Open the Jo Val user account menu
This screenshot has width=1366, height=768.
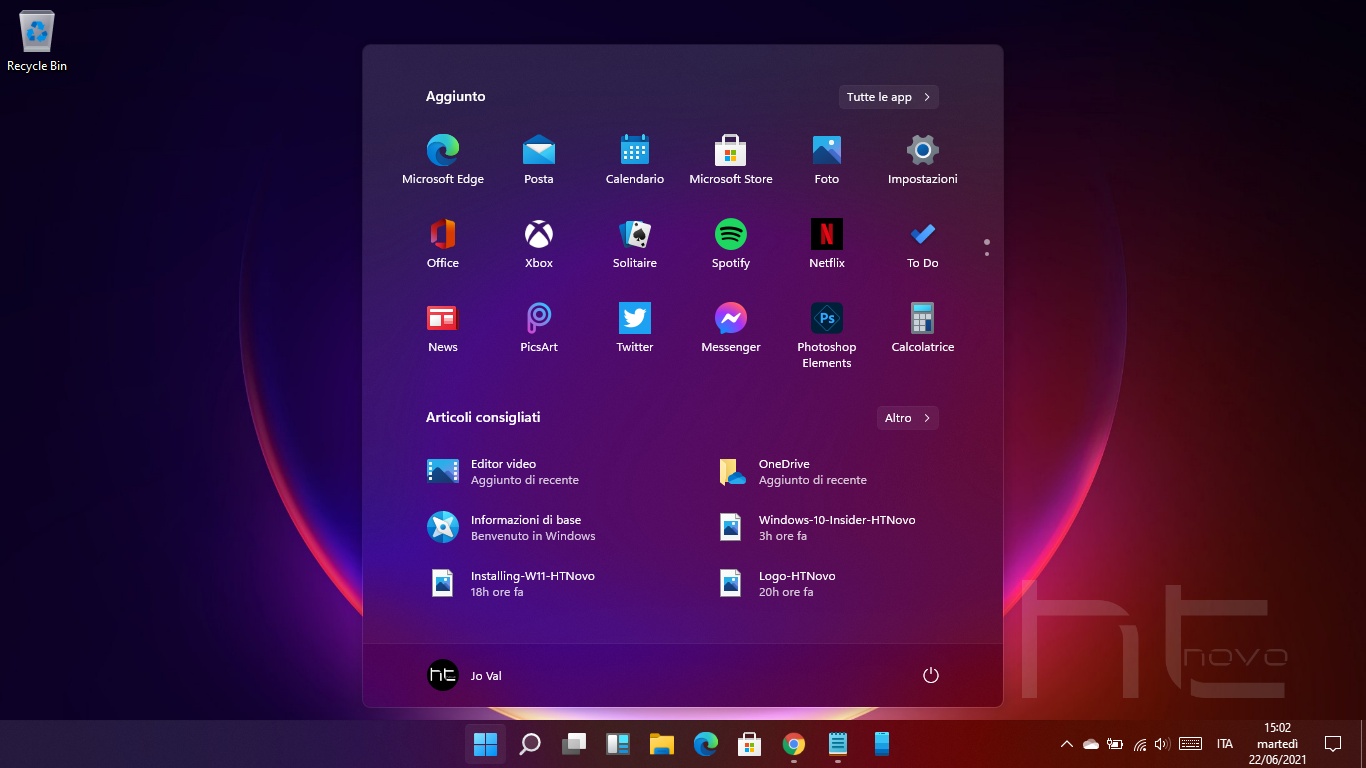(465, 676)
